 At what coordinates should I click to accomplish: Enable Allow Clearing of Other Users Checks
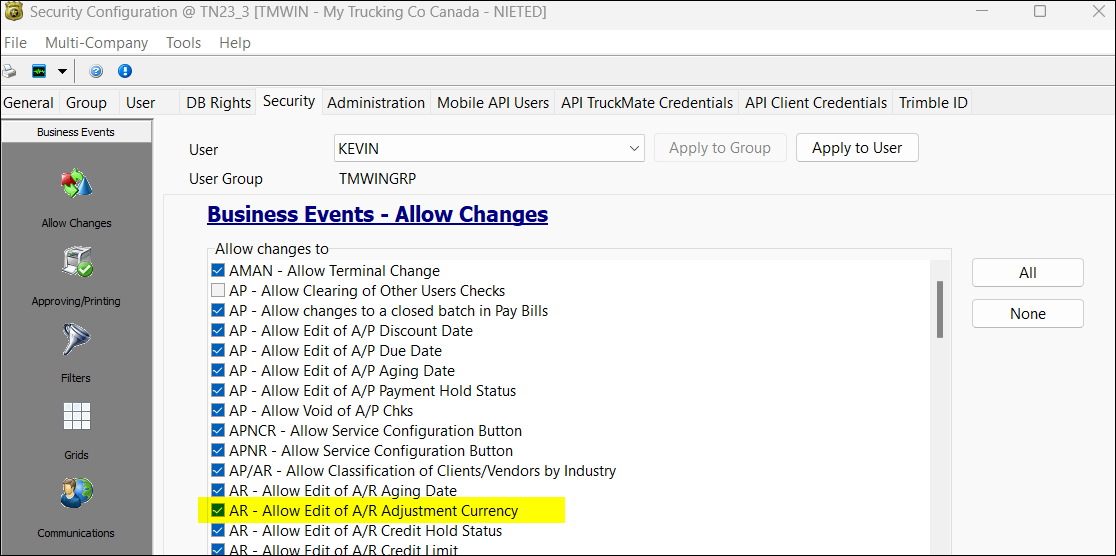coord(218,291)
